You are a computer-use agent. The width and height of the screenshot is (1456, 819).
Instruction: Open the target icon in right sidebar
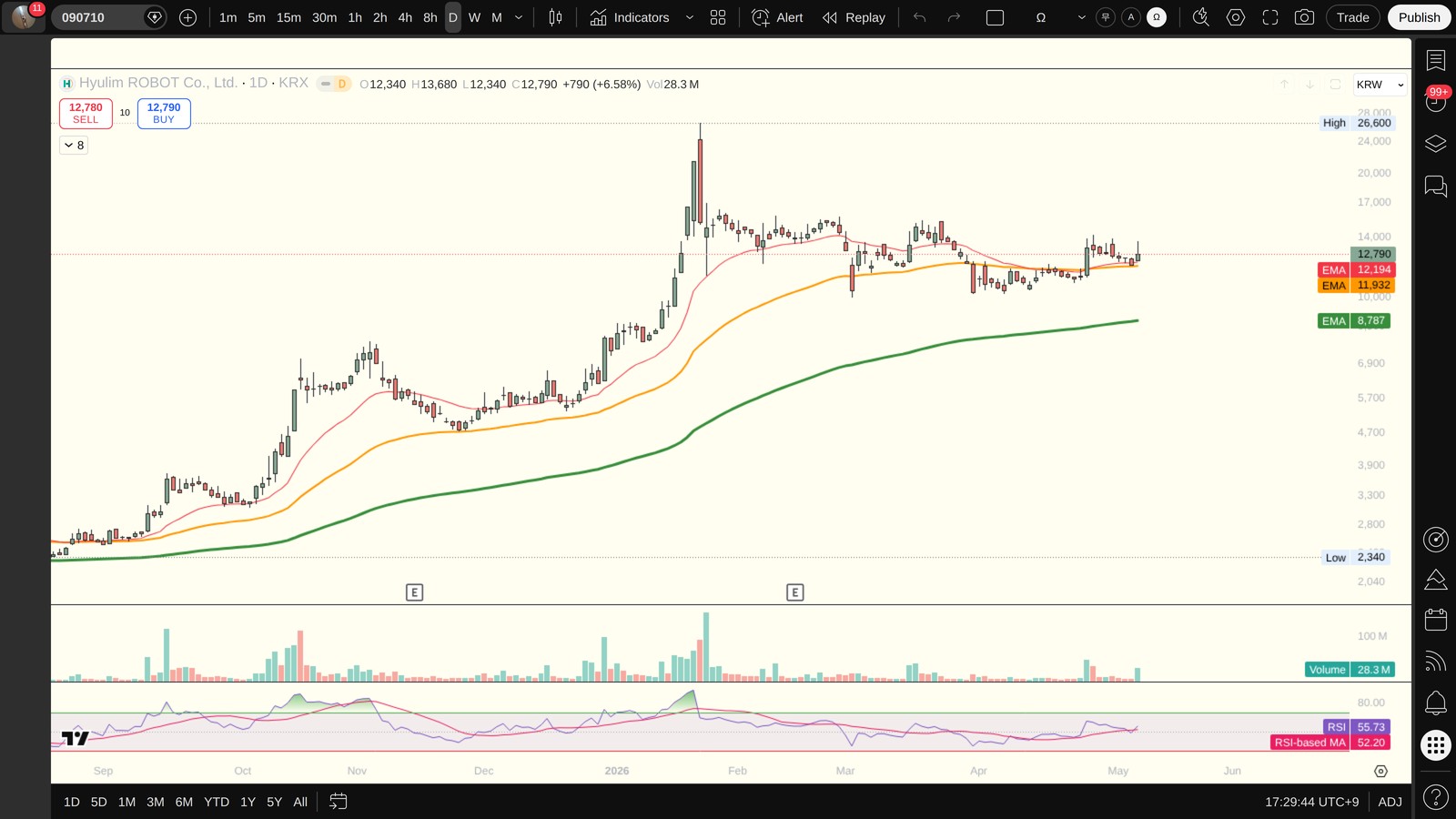click(1436, 540)
